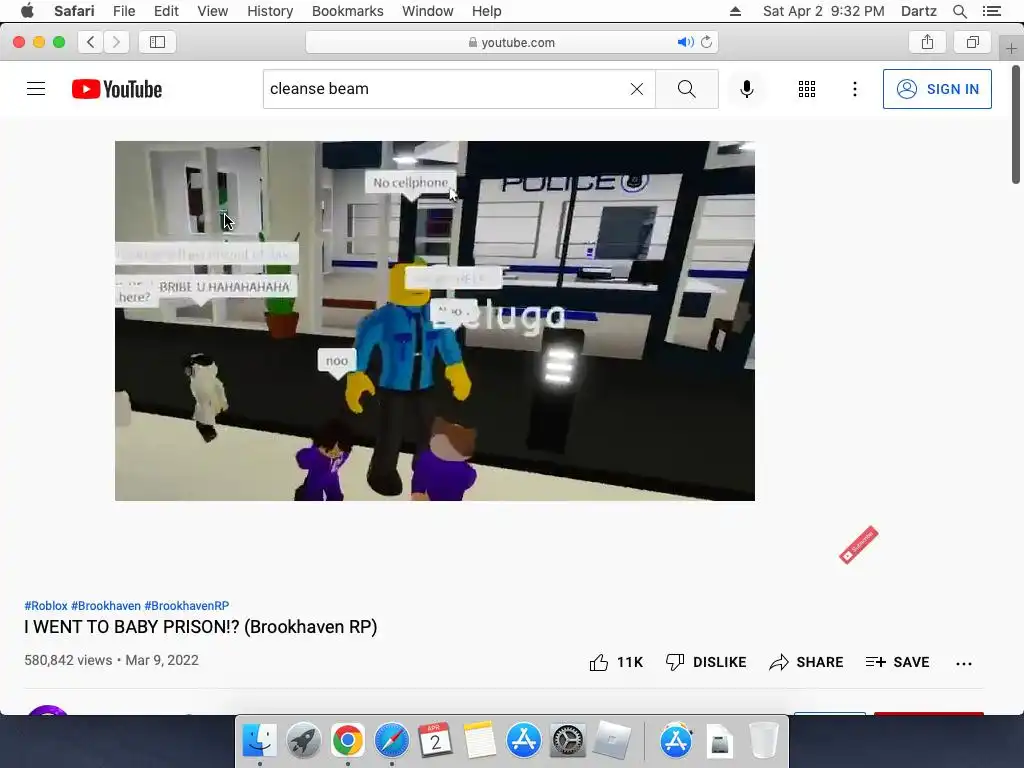Image resolution: width=1024 pixels, height=768 pixels.
Task: Clear the search text with the X
Action: pyautogui.click(x=637, y=89)
